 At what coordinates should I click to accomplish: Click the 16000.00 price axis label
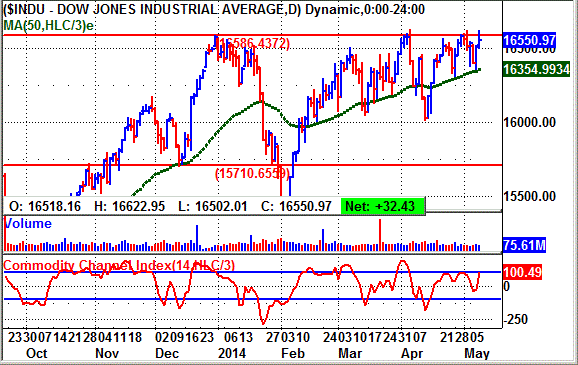pos(530,122)
